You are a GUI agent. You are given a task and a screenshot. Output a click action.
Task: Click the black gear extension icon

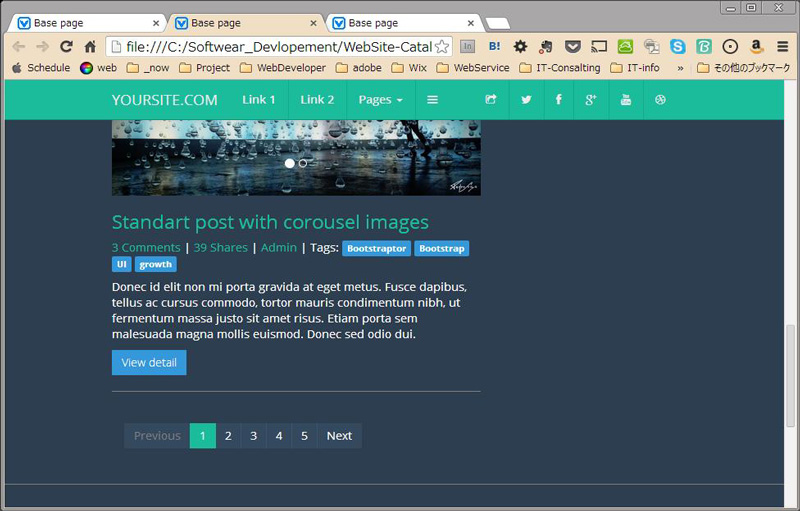point(520,47)
